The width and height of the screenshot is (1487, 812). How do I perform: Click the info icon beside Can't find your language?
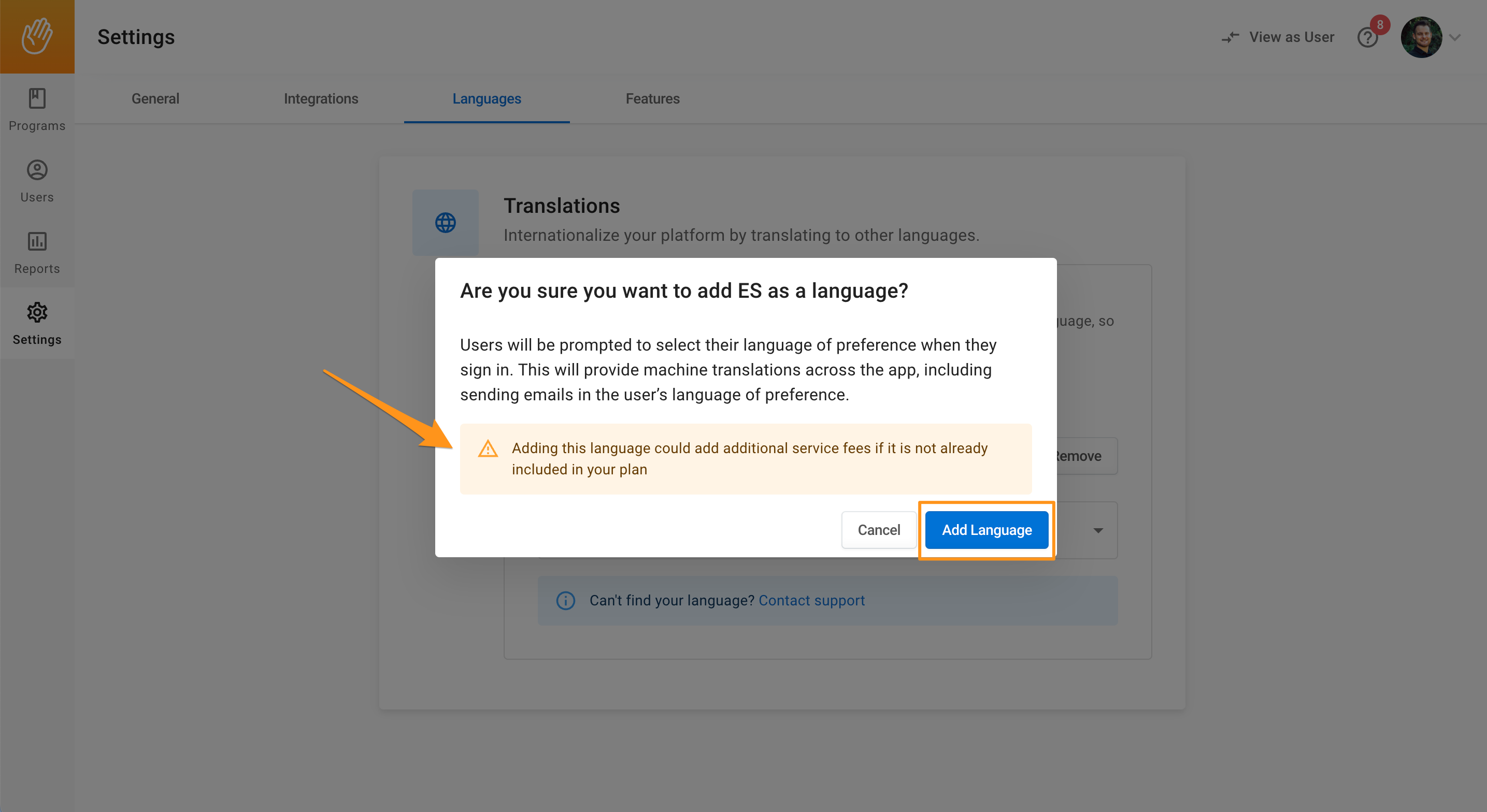(x=565, y=600)
